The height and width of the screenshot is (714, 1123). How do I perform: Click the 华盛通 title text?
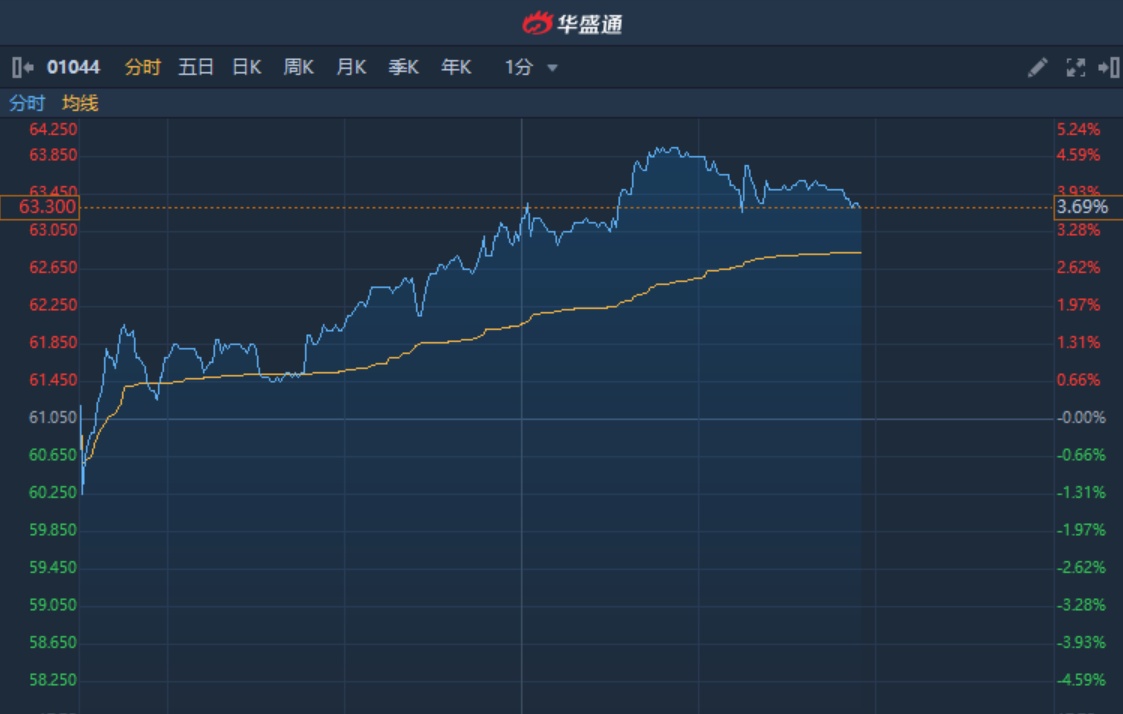(590, 22)
